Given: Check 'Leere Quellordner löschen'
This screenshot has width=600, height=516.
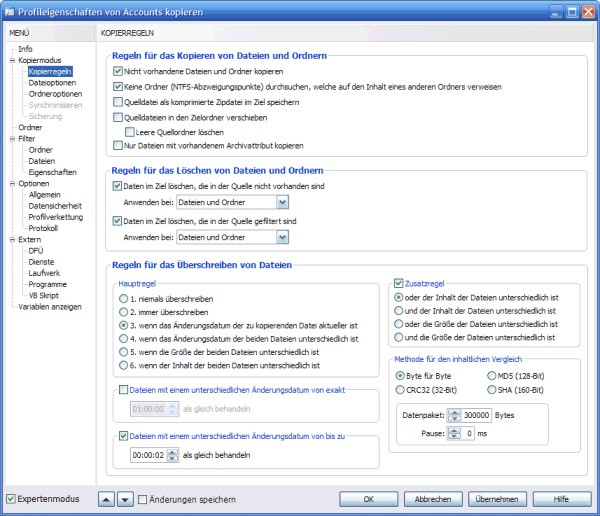Looking at the screenshot, I should (129, 132).
